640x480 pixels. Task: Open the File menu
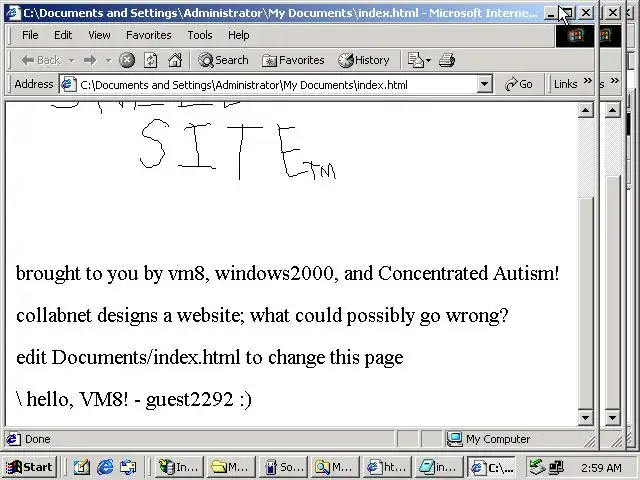(30, 35)
